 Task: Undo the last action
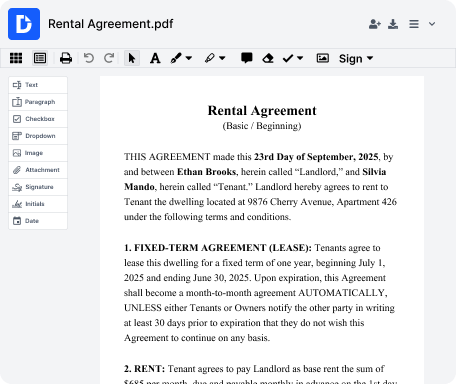coord(89,58)
